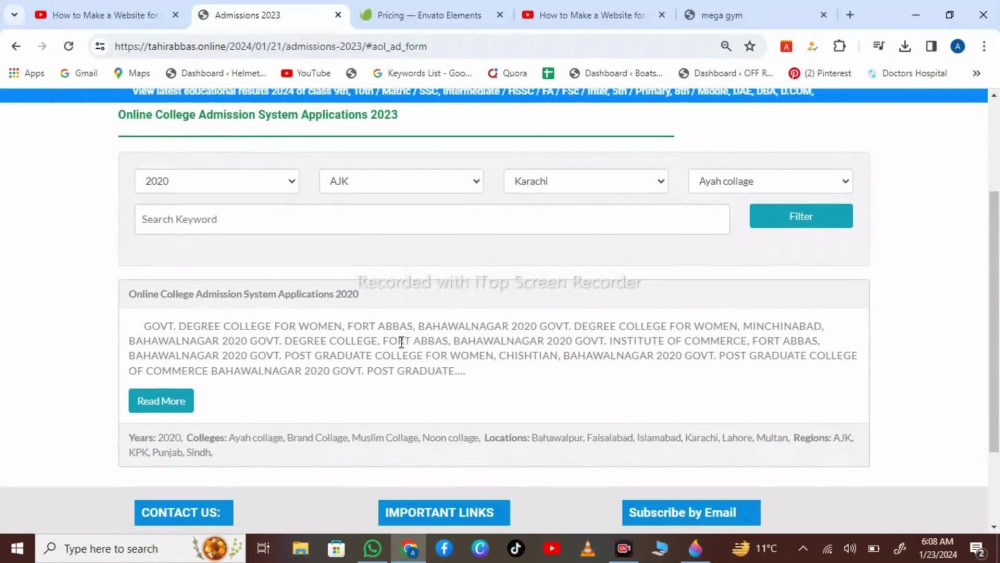Screen dimensions: 1000x563
Task: Open Facebook from taskbar
Action: coord(444,548)
